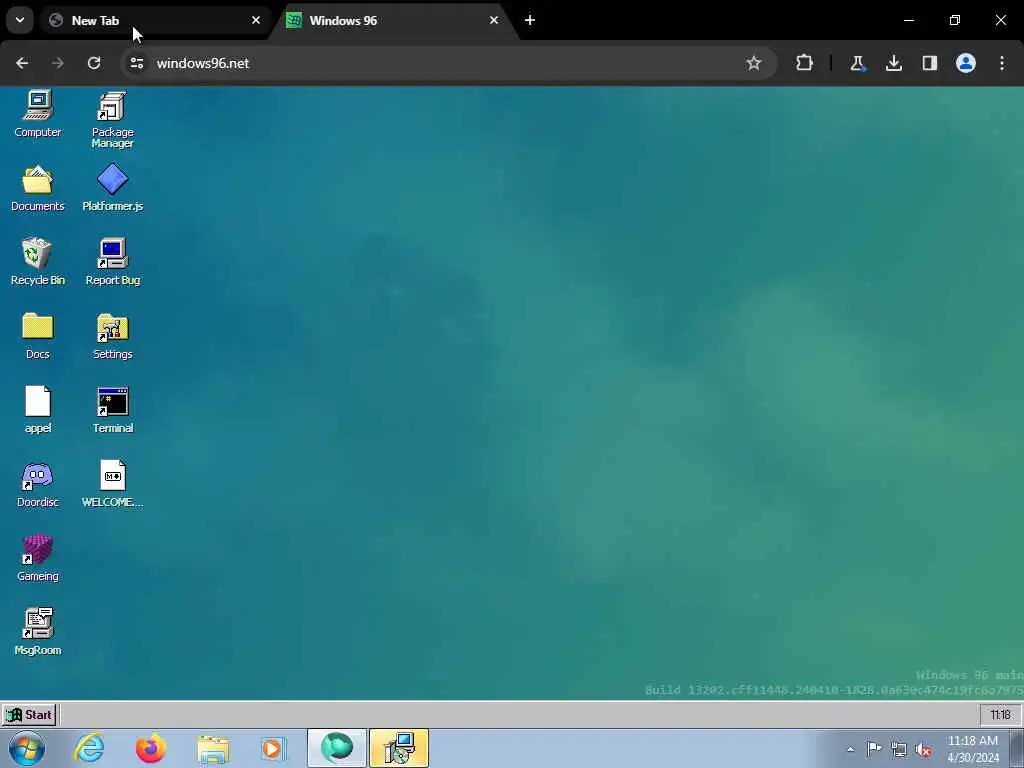The image size is (1024, 768).
Task: Close the New Tab browser tab
Action: pos(256,20)
